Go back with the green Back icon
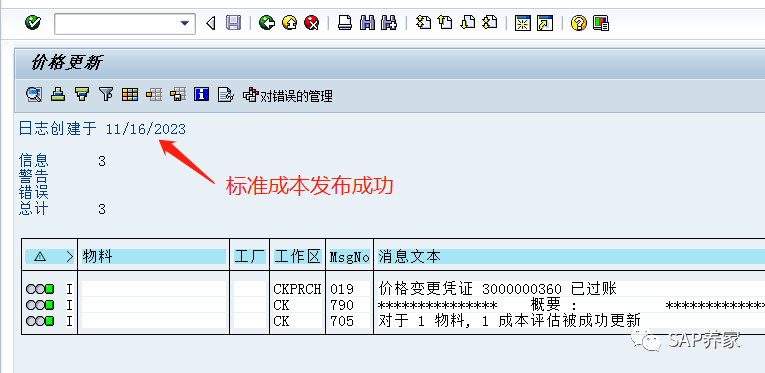The width and height of the screenshot is (765, 373). point(267,23)
